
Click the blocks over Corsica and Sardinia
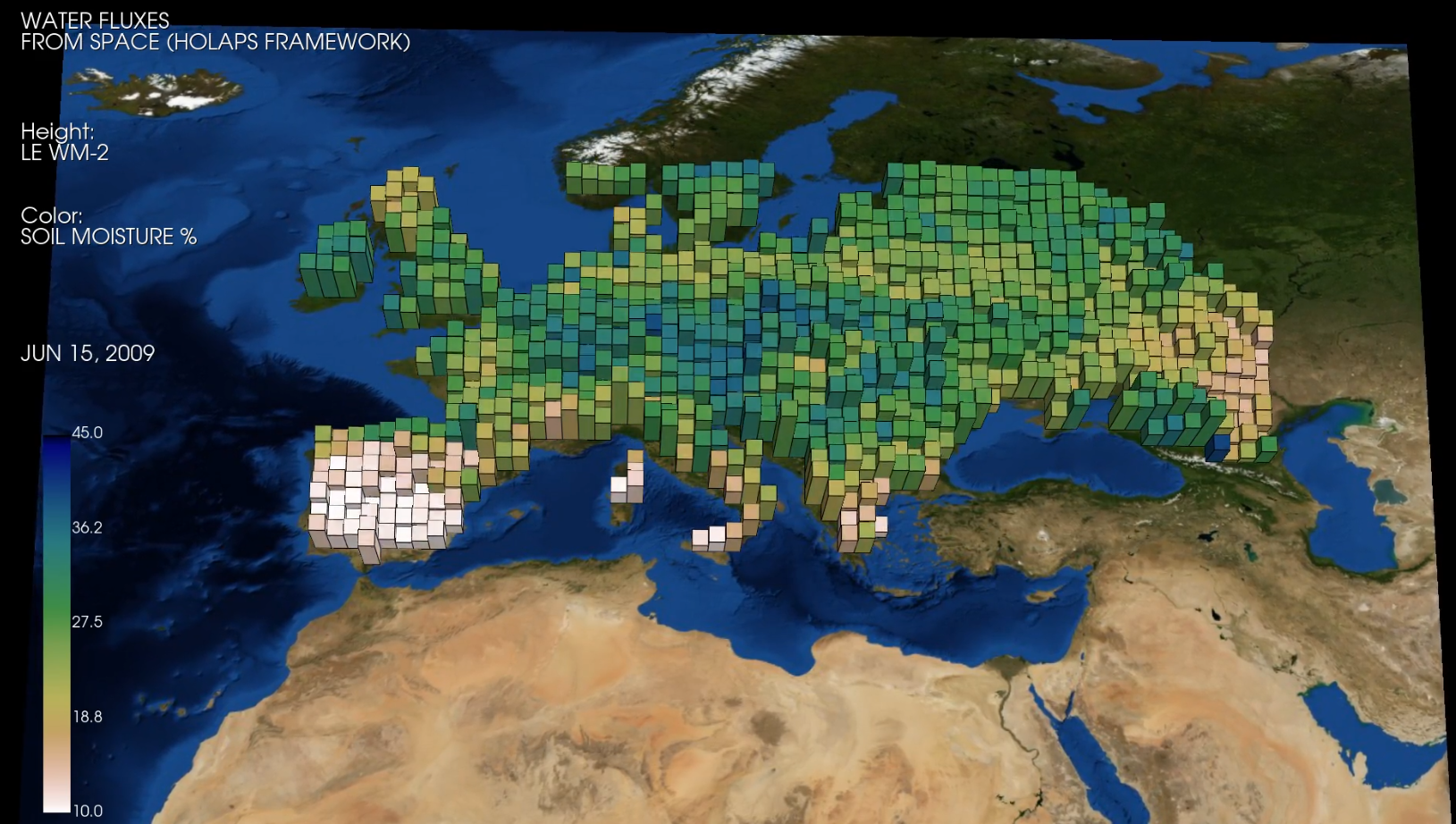click(x=627, y=481)
